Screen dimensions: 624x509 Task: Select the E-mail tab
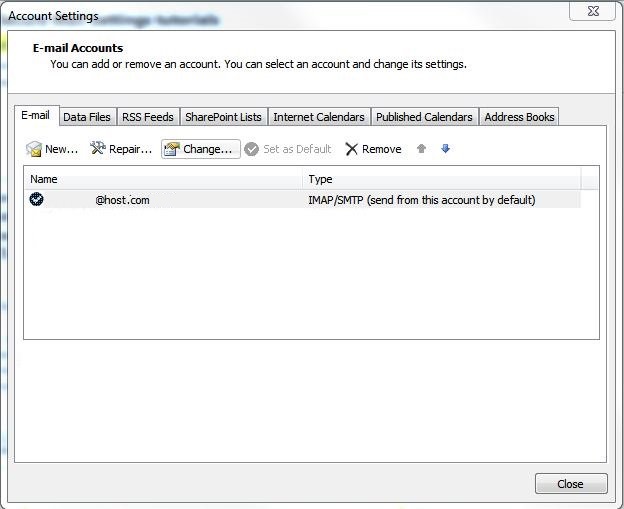35,116
